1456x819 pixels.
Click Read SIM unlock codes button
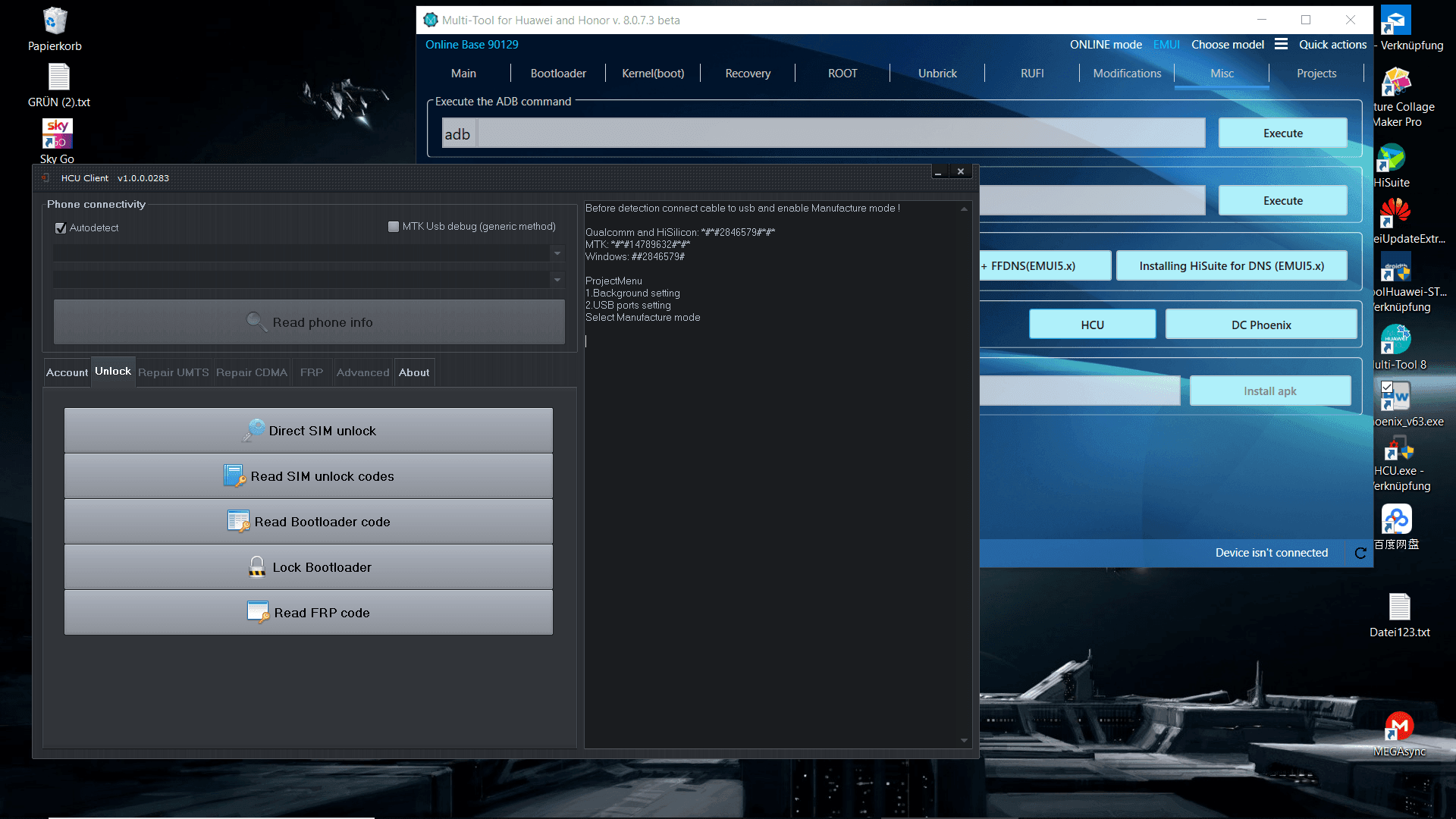click(x=309, y=476)
